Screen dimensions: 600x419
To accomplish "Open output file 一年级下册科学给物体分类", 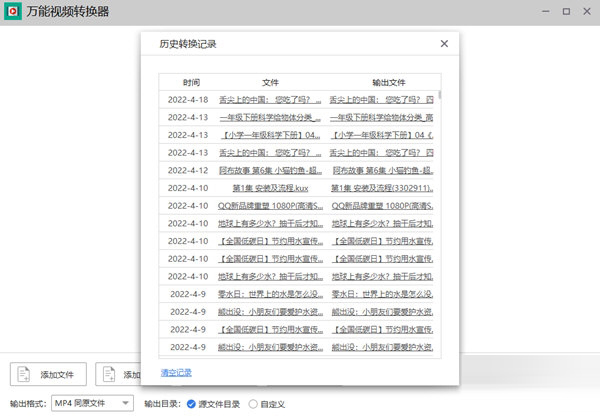I will (x=382, y=117).
